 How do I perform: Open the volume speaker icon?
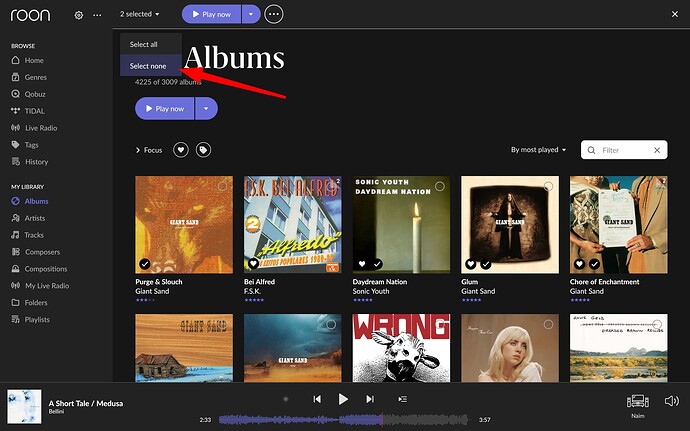point(672,401)
